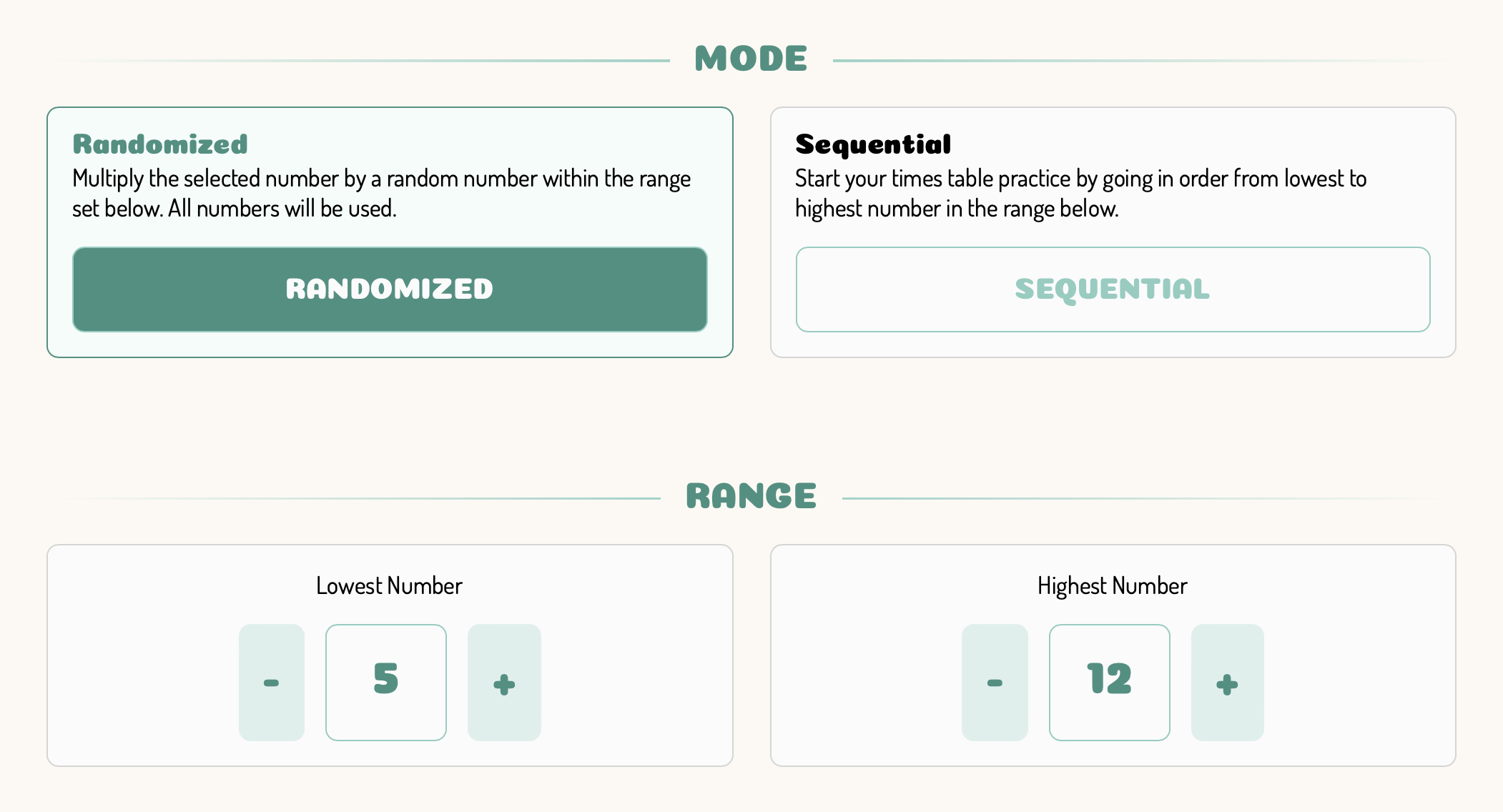The height and width of the screenshot is (812, 1503).
Task: Click the Randomized mode description text
Action: tap(382, 193)
